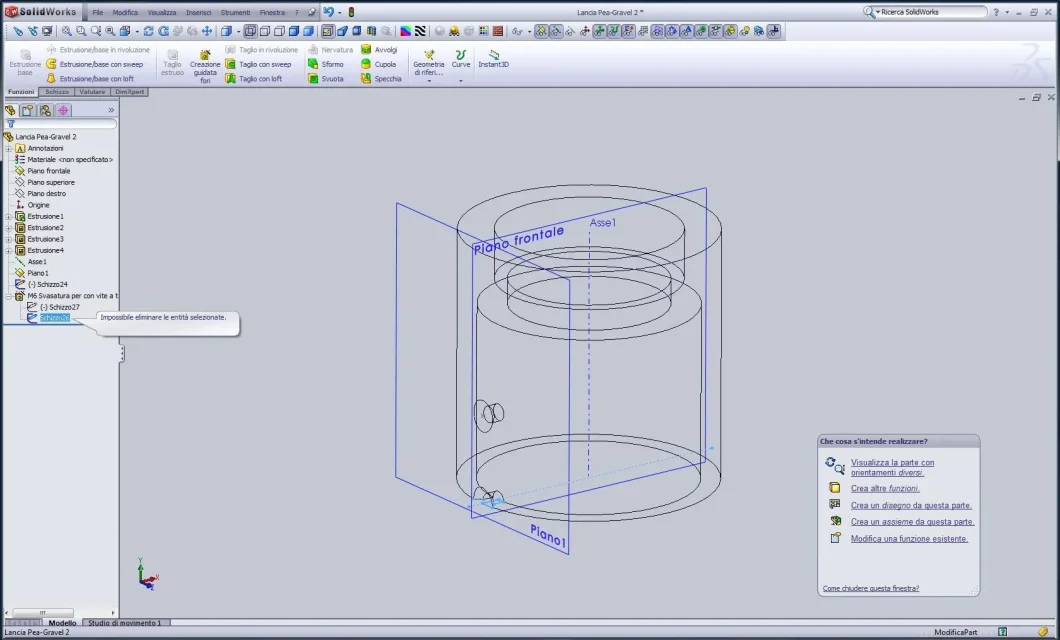The image size is (1060, 640).
Task: Toggle the rebuild traffic light icon
Action: click(x=351, y=12)
